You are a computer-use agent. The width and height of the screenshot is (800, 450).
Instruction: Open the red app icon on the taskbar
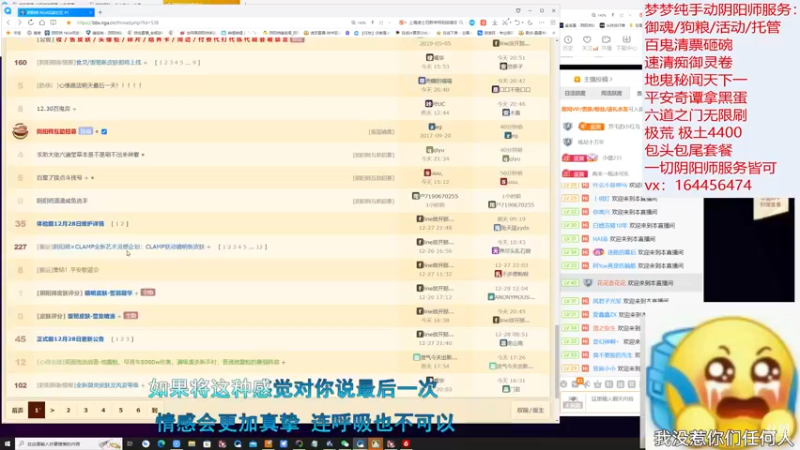[x=406, y=444]
